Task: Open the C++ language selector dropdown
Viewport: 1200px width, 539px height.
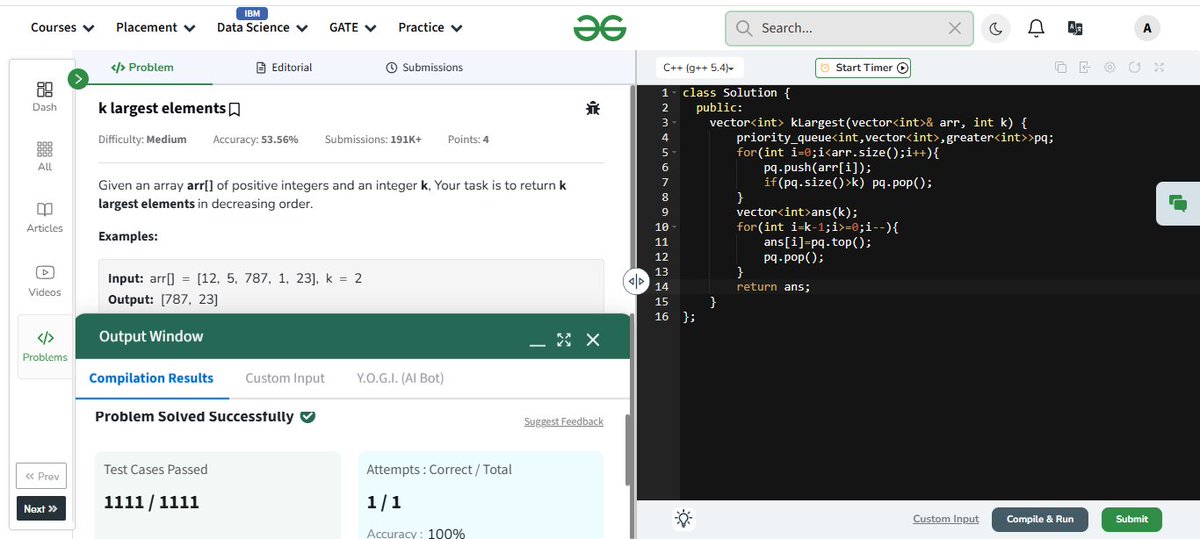Action: [x=697, y=68]
